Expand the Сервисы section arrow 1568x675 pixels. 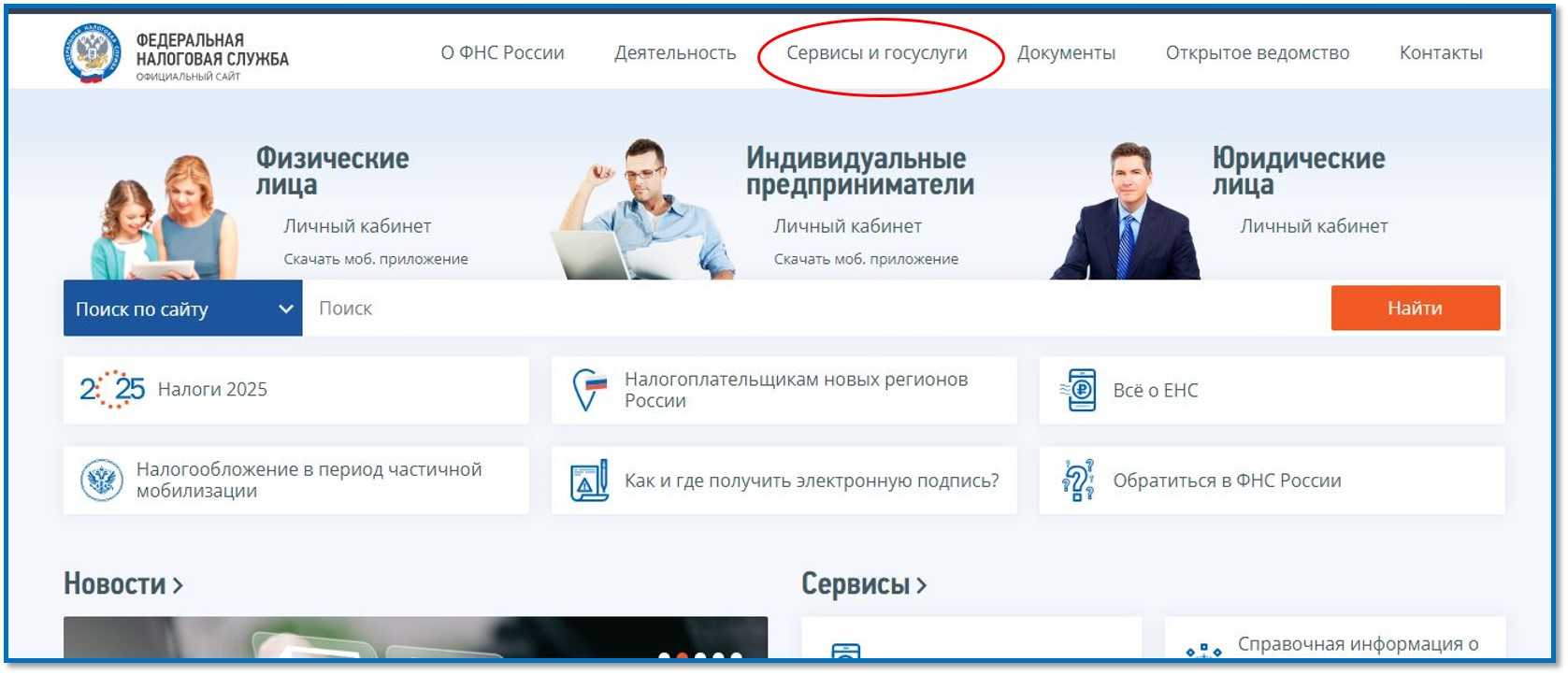tap(921, 585)
